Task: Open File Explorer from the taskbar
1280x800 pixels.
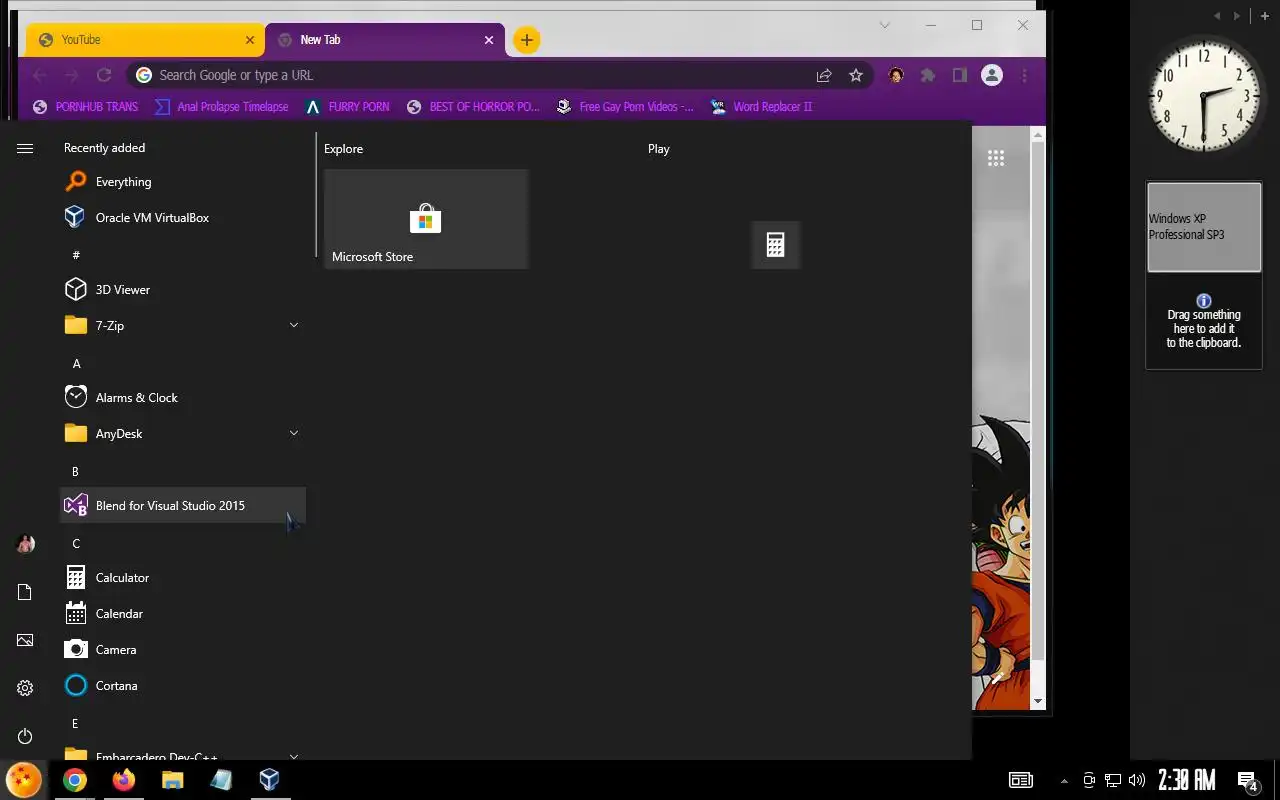Action: point(172,780)
